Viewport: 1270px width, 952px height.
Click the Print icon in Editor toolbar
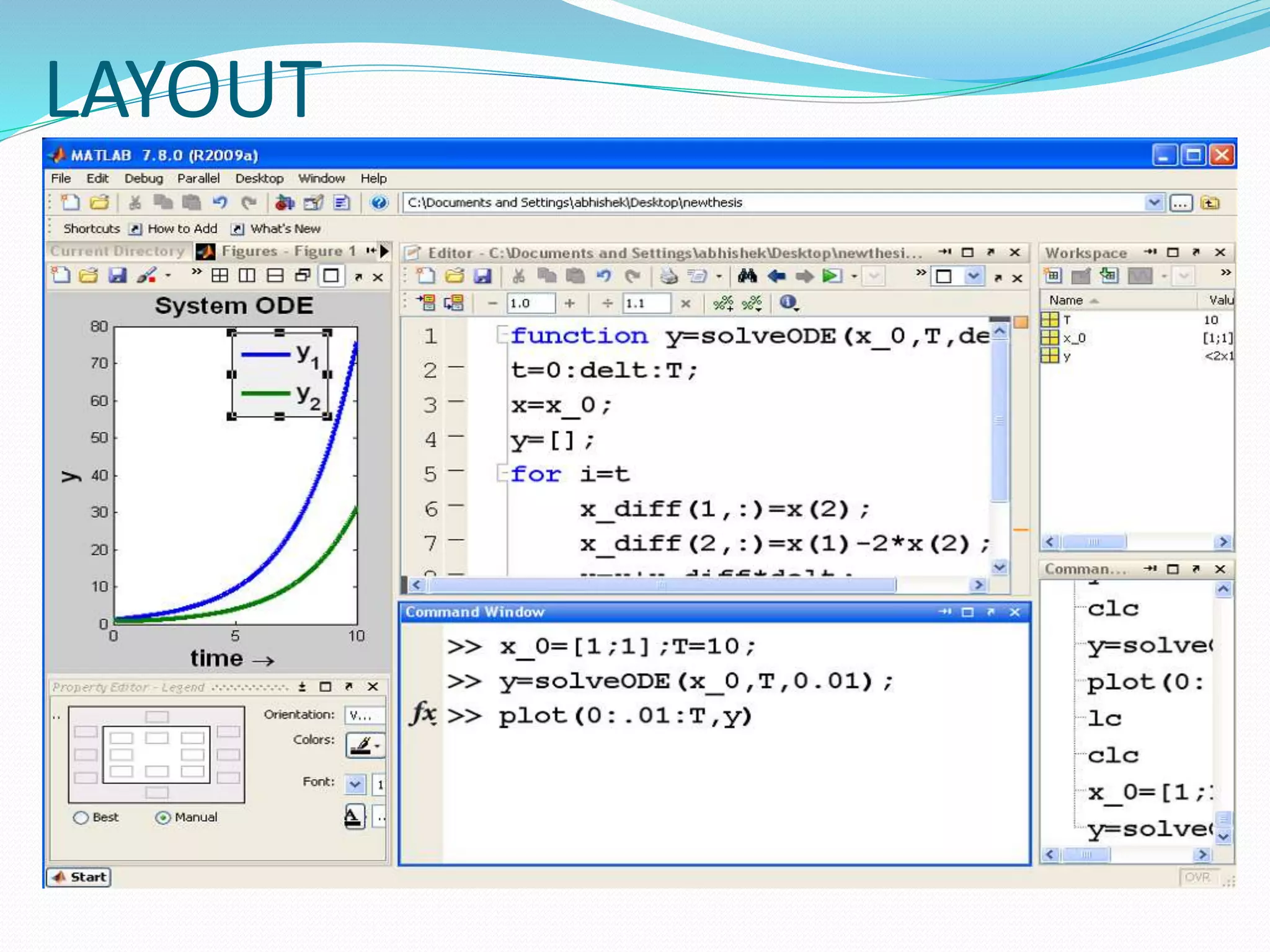[668, 276]
